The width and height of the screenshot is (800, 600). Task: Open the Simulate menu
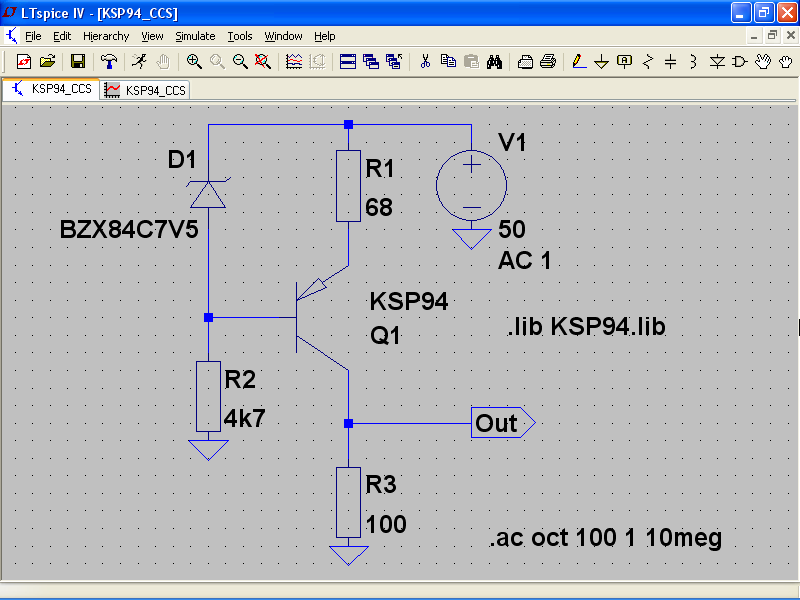(x=195, y=36)
